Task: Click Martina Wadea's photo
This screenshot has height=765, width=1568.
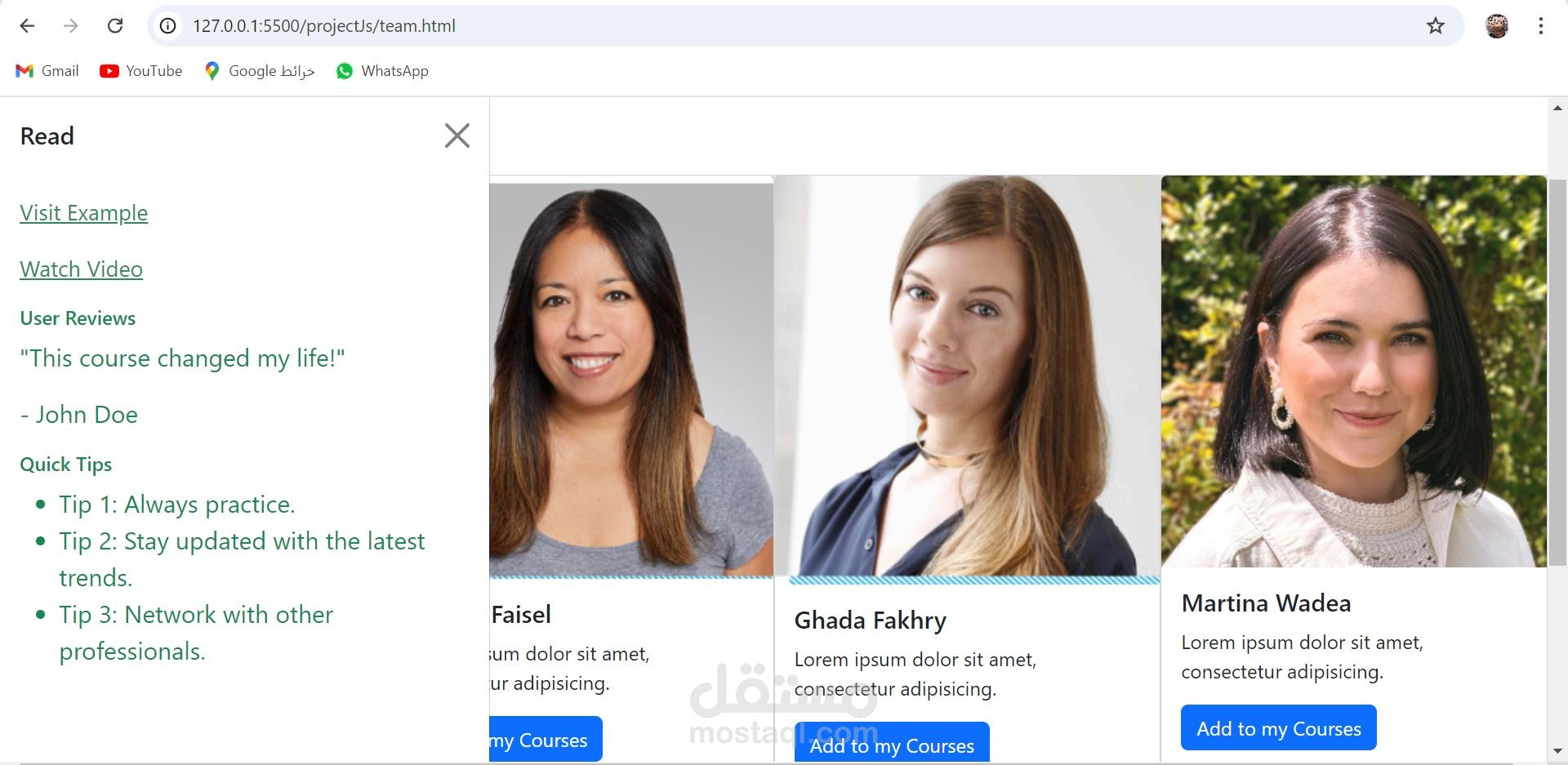Action: tap(1354, 371)
